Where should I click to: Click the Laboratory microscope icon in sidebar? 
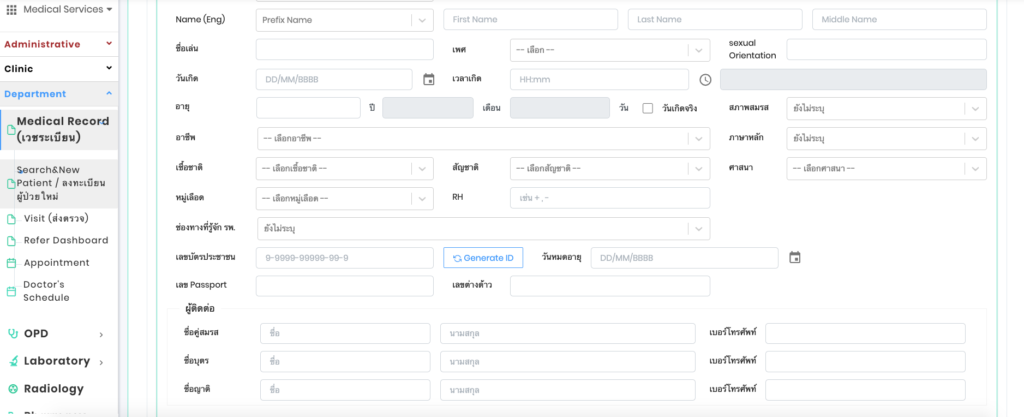pyautogui.click(x=12, y=361)
